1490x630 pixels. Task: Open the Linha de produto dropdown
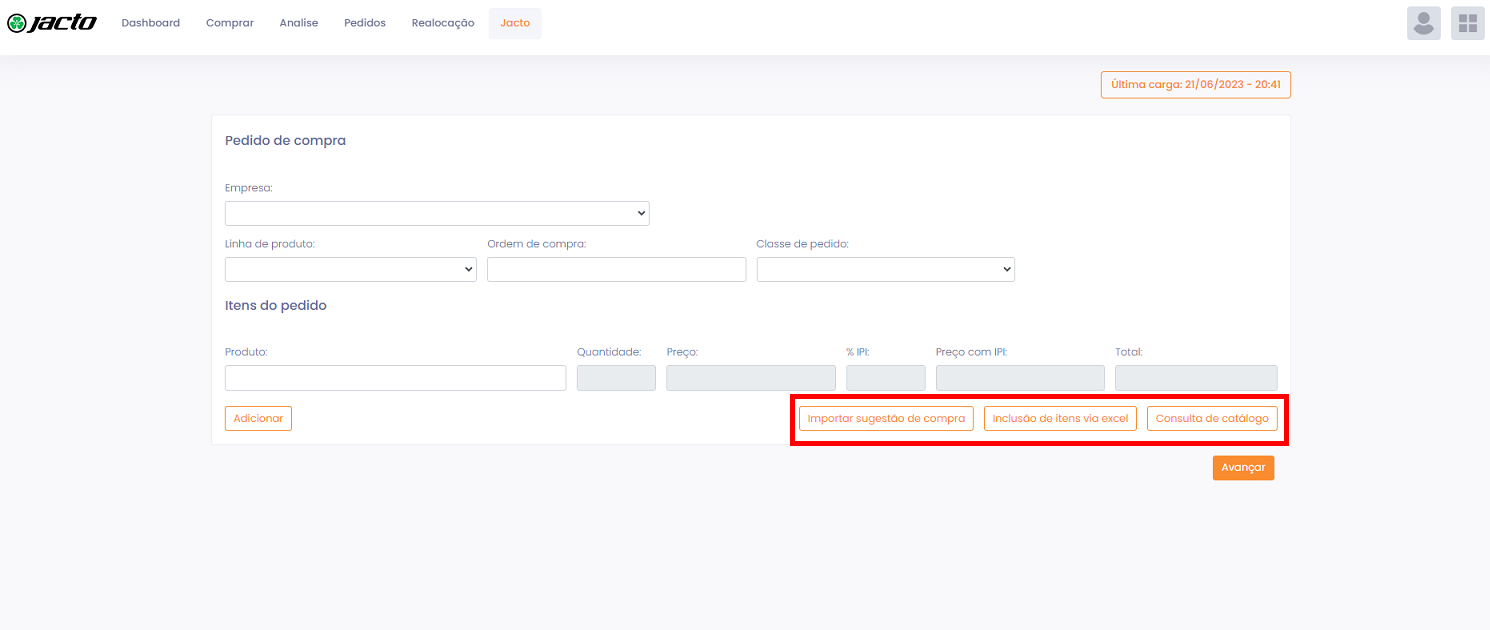point(351,269)
